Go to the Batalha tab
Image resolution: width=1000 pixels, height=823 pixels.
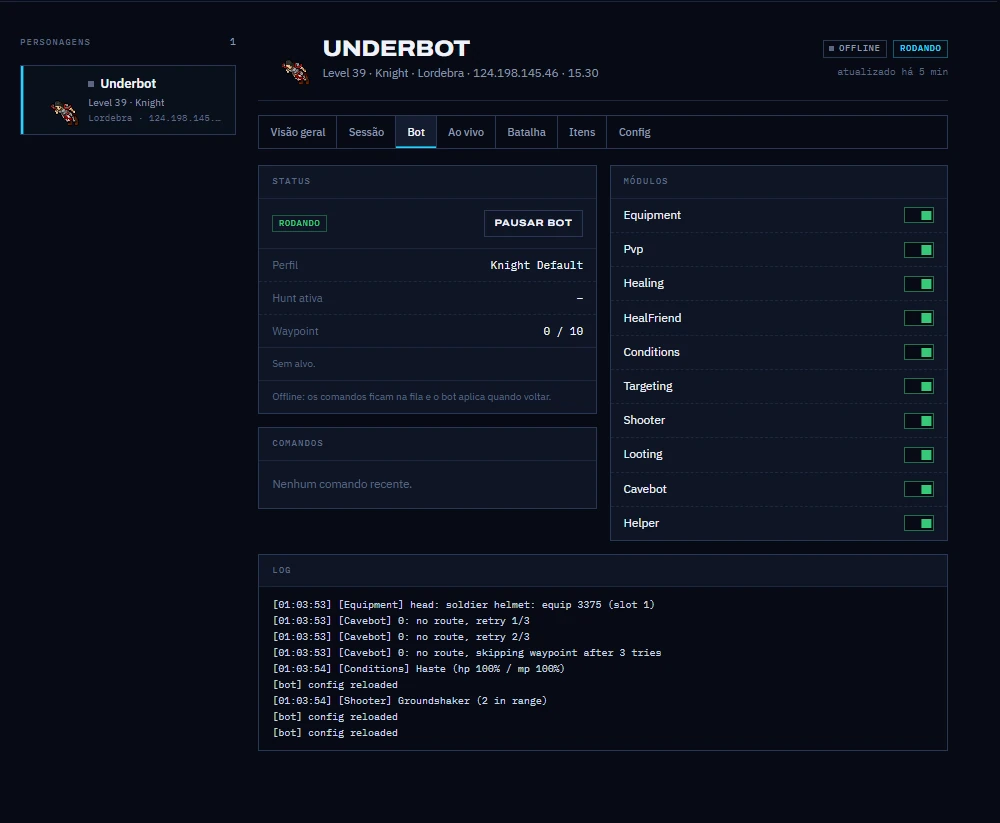(x=526, y=132)
